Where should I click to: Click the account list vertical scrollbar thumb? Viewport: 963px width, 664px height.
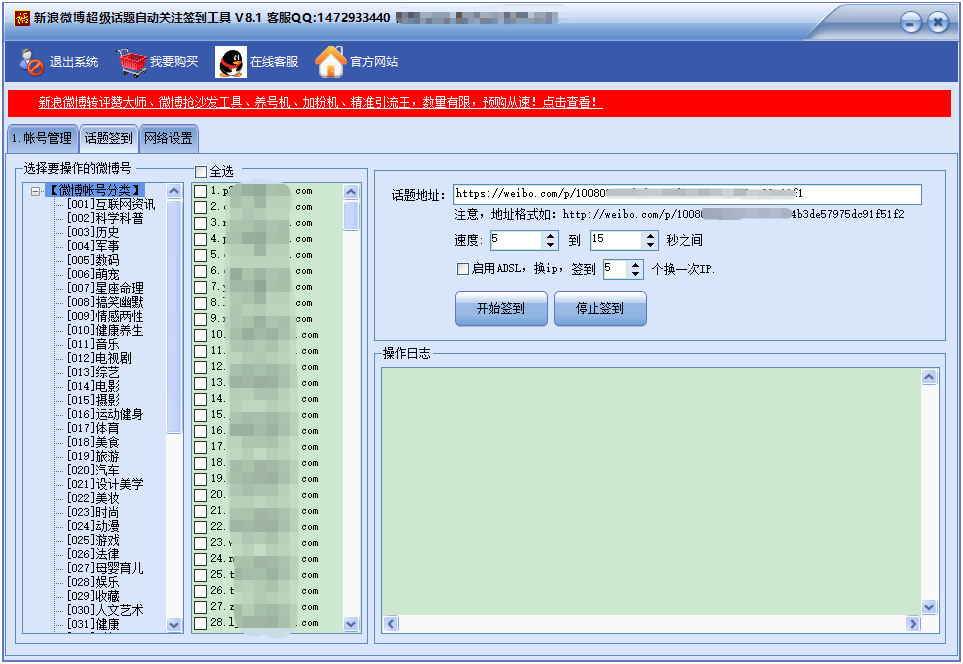(x=351, y=216)
